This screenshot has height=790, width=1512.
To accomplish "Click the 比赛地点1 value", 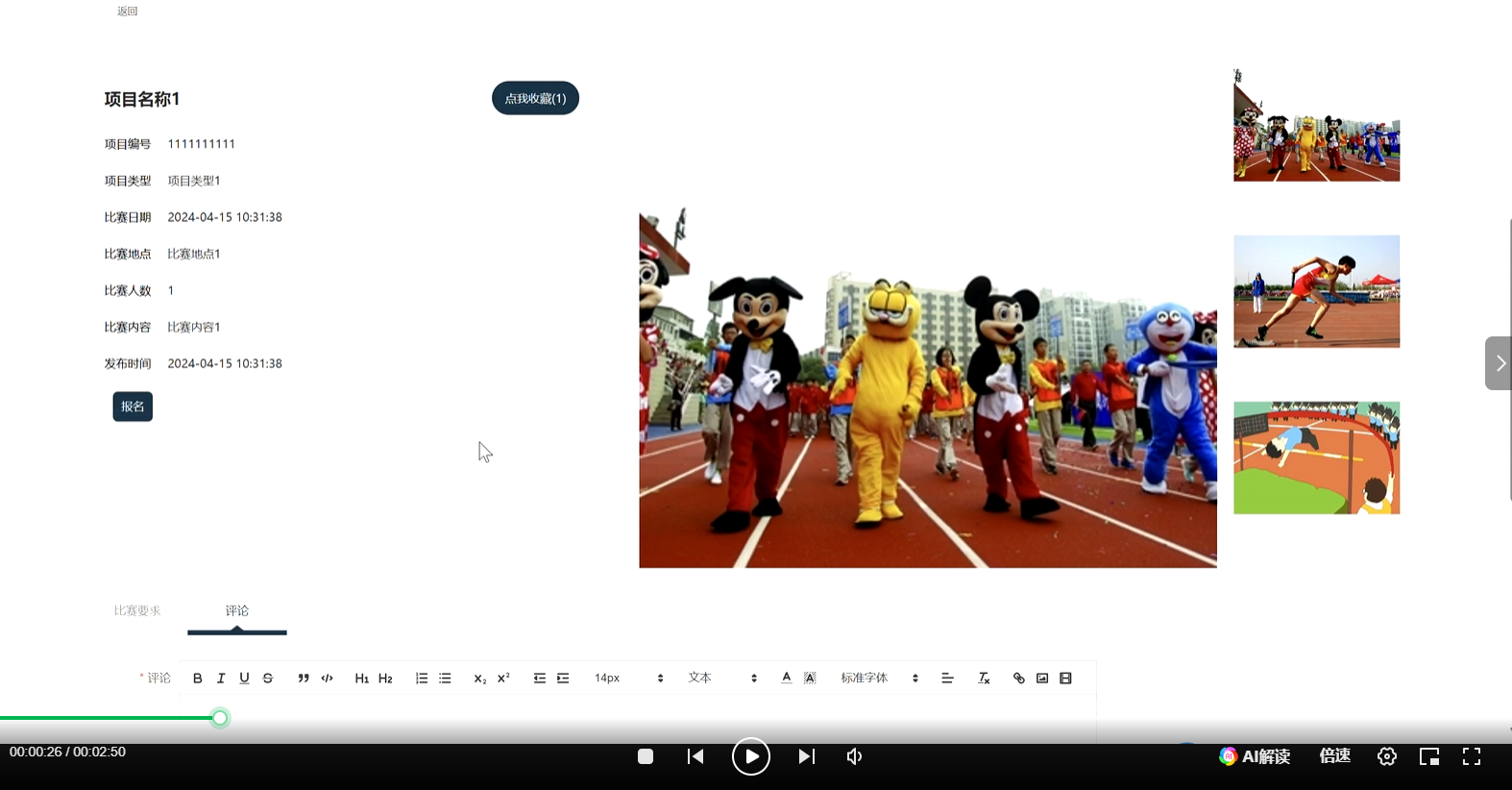I will pos(194,254).
